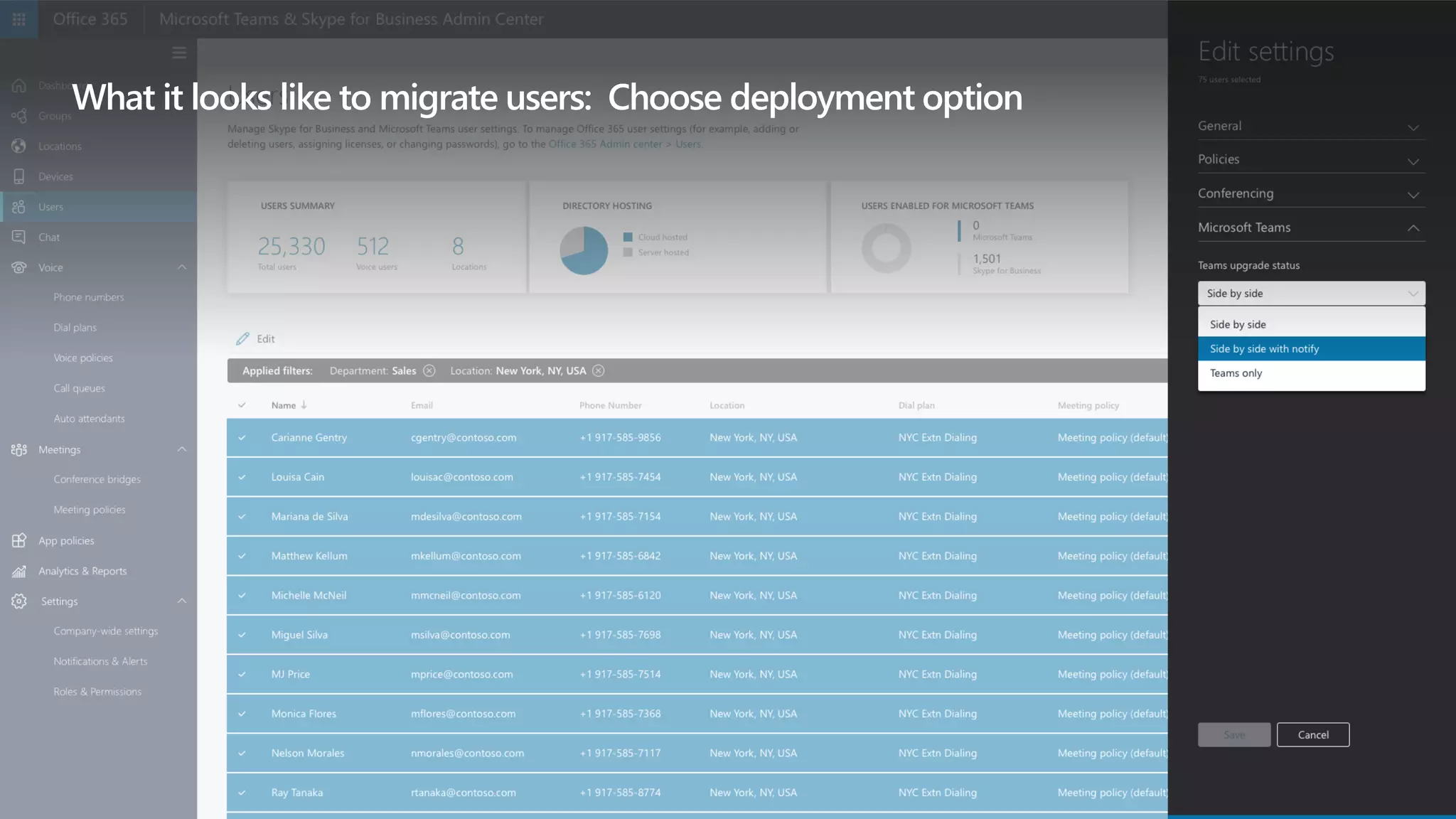Click the Edit pencil icon
This screenshot has height=819, width=1456.
[242, 339]
